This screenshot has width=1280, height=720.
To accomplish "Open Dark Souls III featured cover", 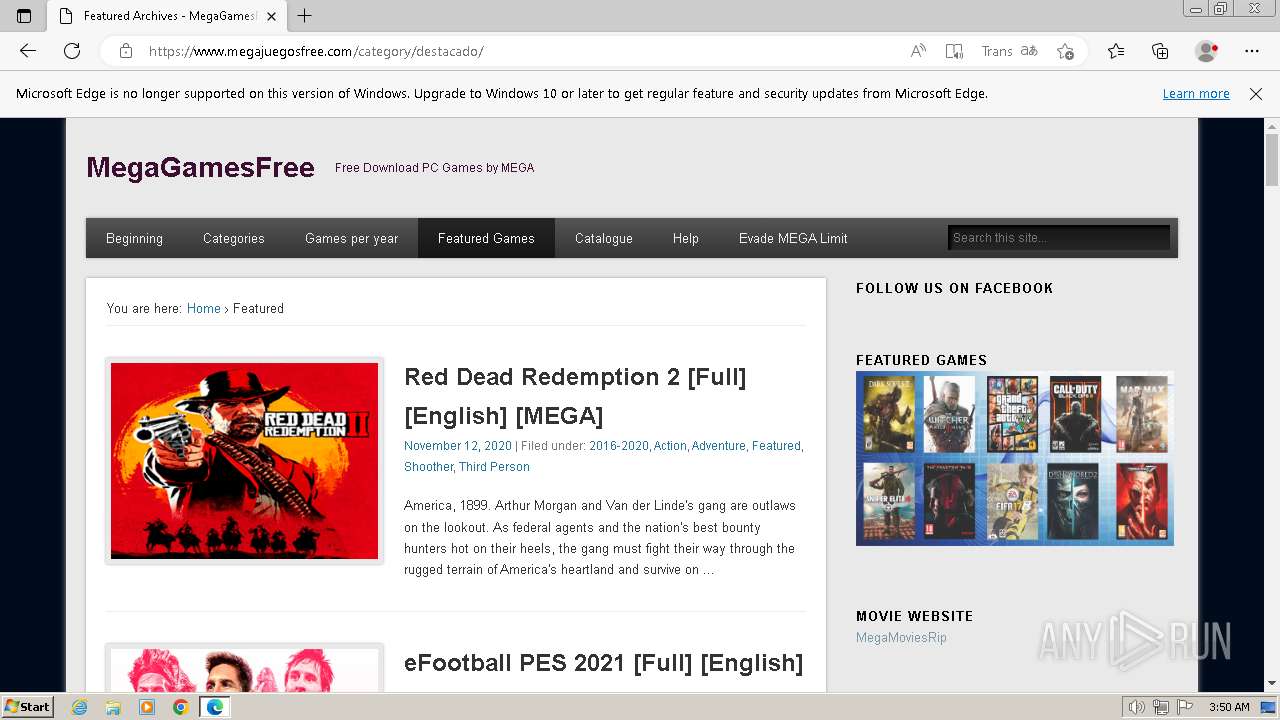I will coord(889,415).
